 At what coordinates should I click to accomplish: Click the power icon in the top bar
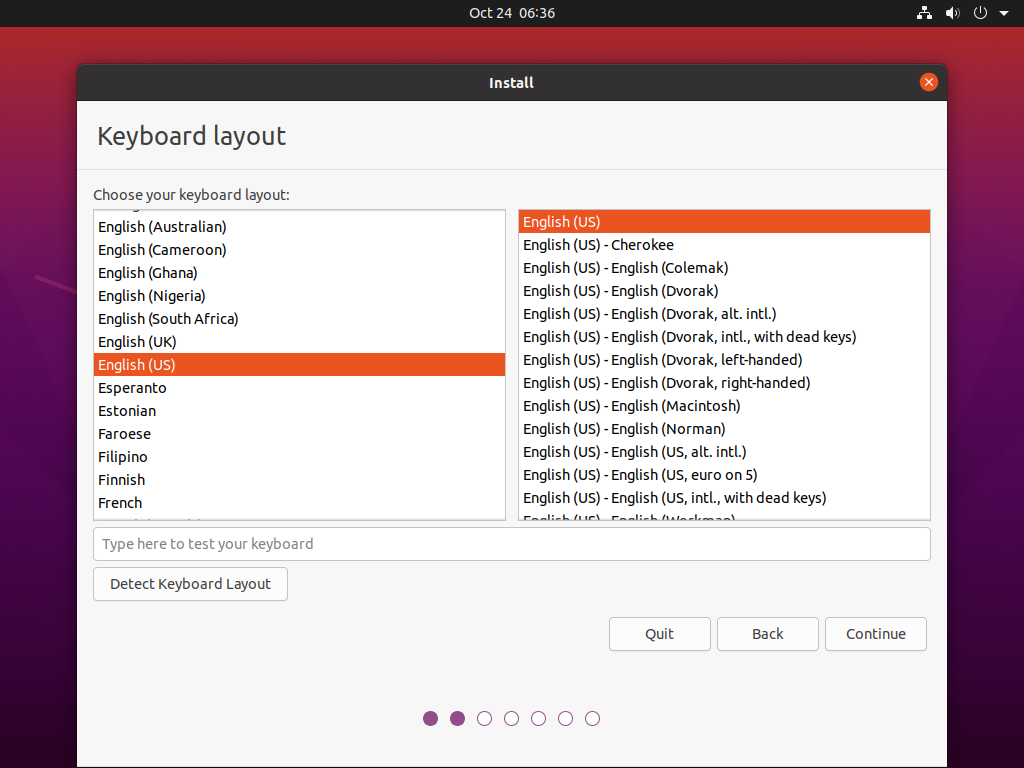[x=978, y=13]
